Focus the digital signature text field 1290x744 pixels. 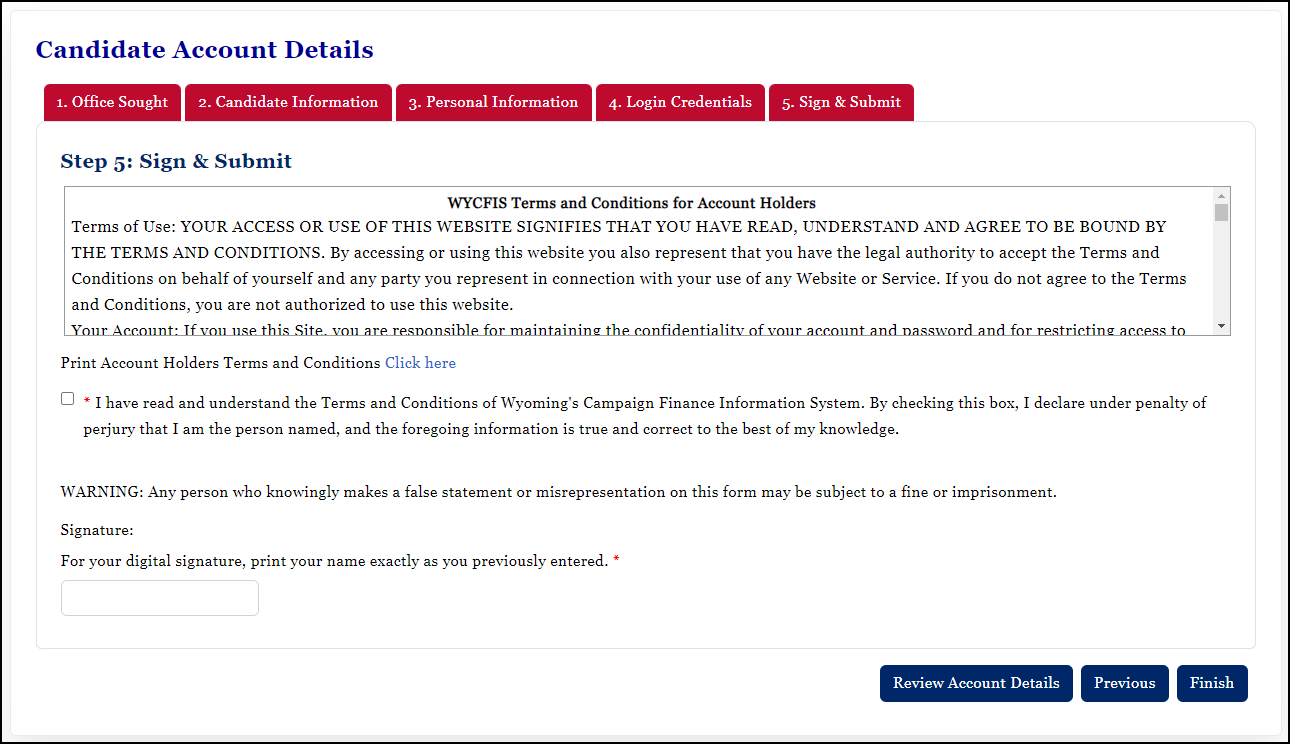160,598
